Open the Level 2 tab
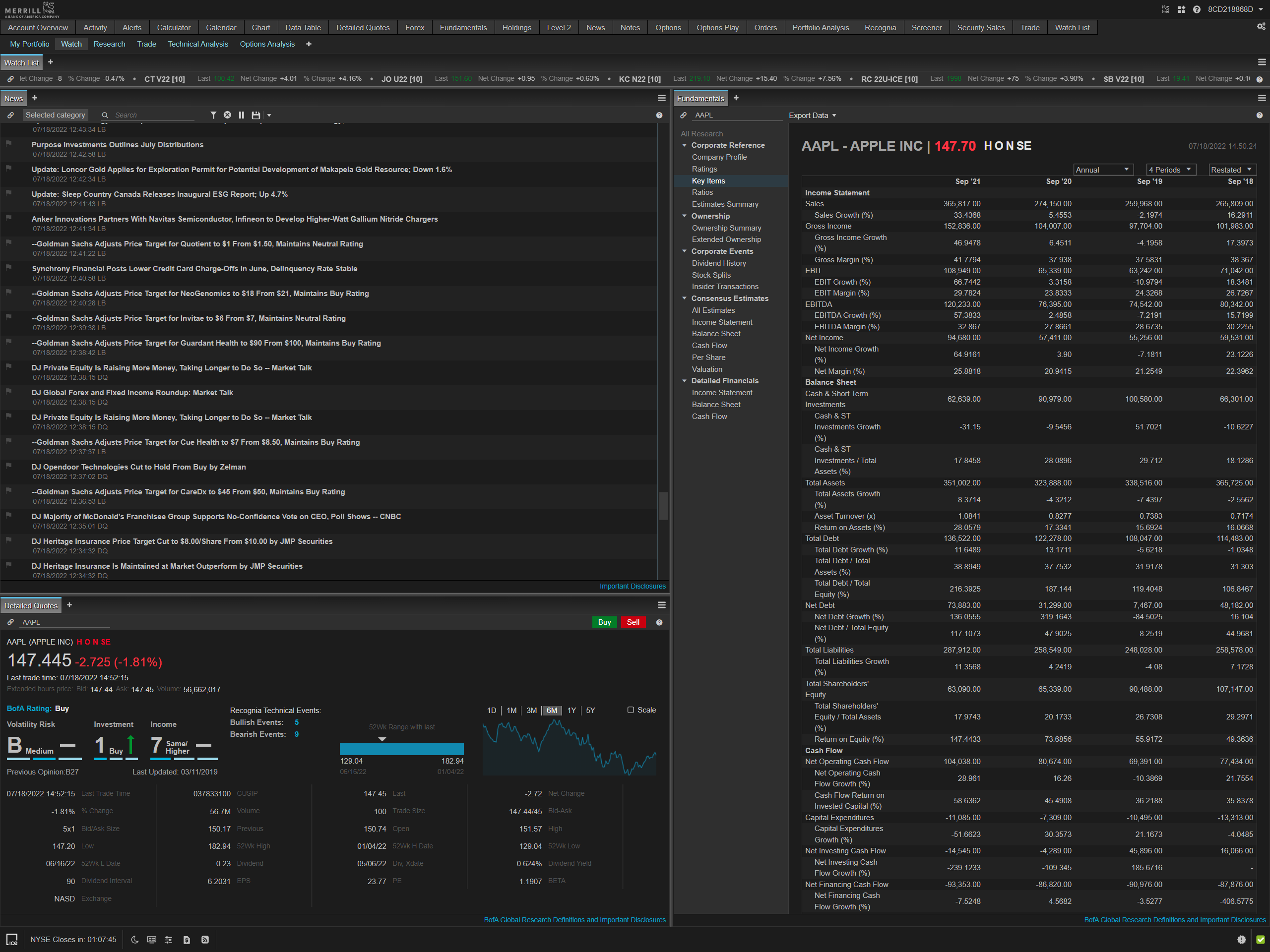Viewport: 1270px width, 952px height. (x=559, y=28)
